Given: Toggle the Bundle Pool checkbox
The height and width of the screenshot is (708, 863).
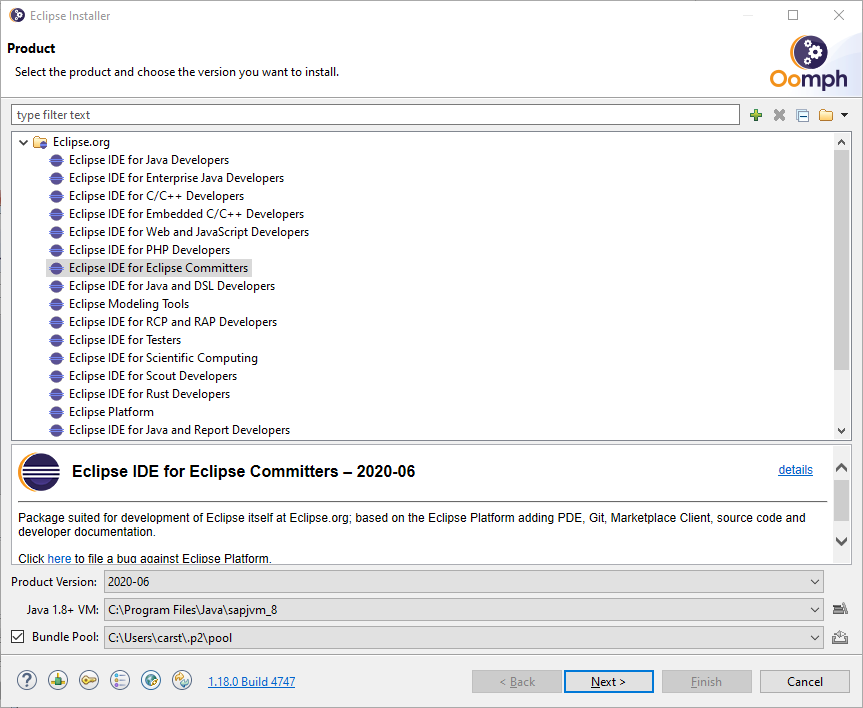Looking at the screenshot, I should pyautogui.click(x=18, y=637).
